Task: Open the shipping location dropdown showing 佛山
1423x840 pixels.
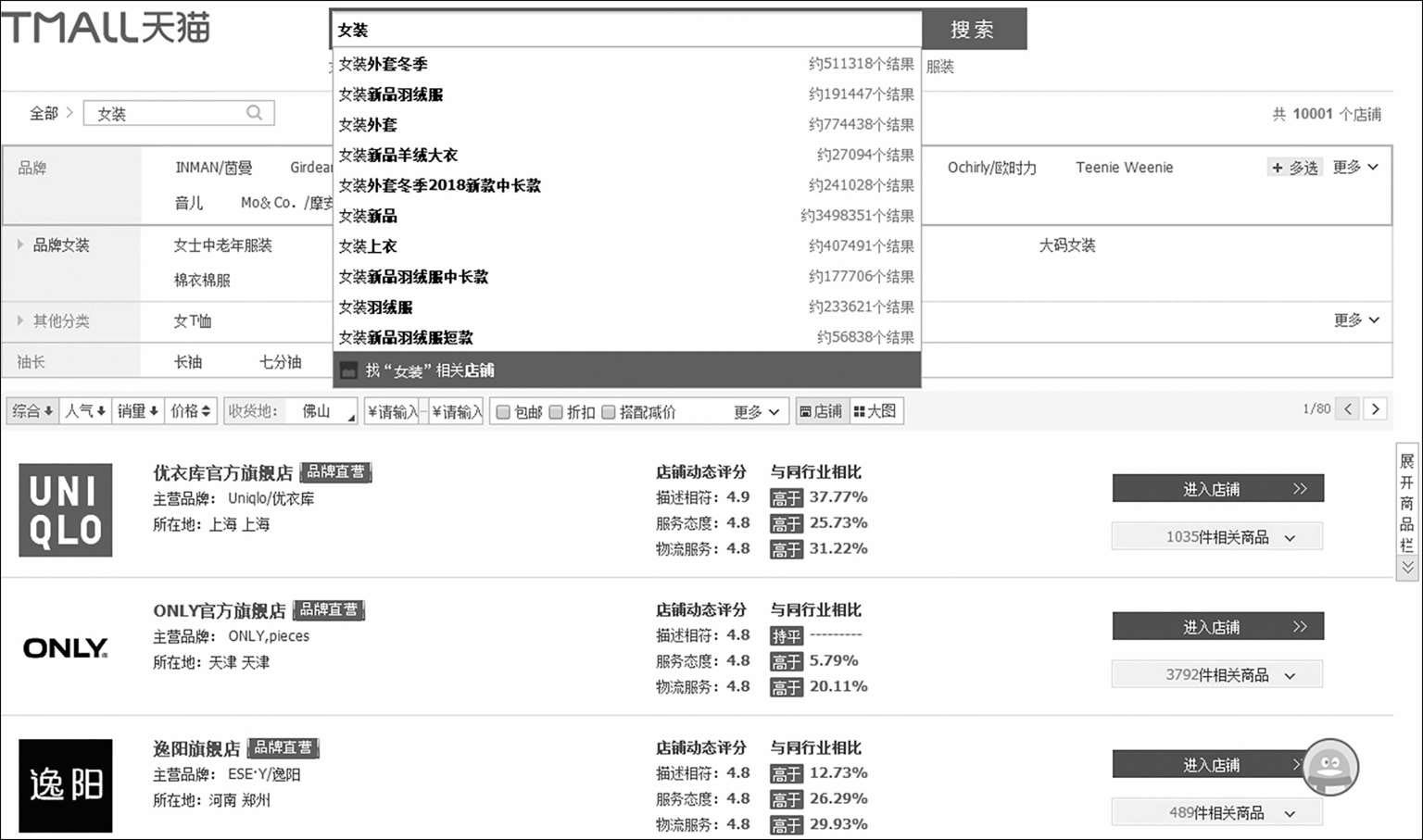Action: tap(320, 411)
